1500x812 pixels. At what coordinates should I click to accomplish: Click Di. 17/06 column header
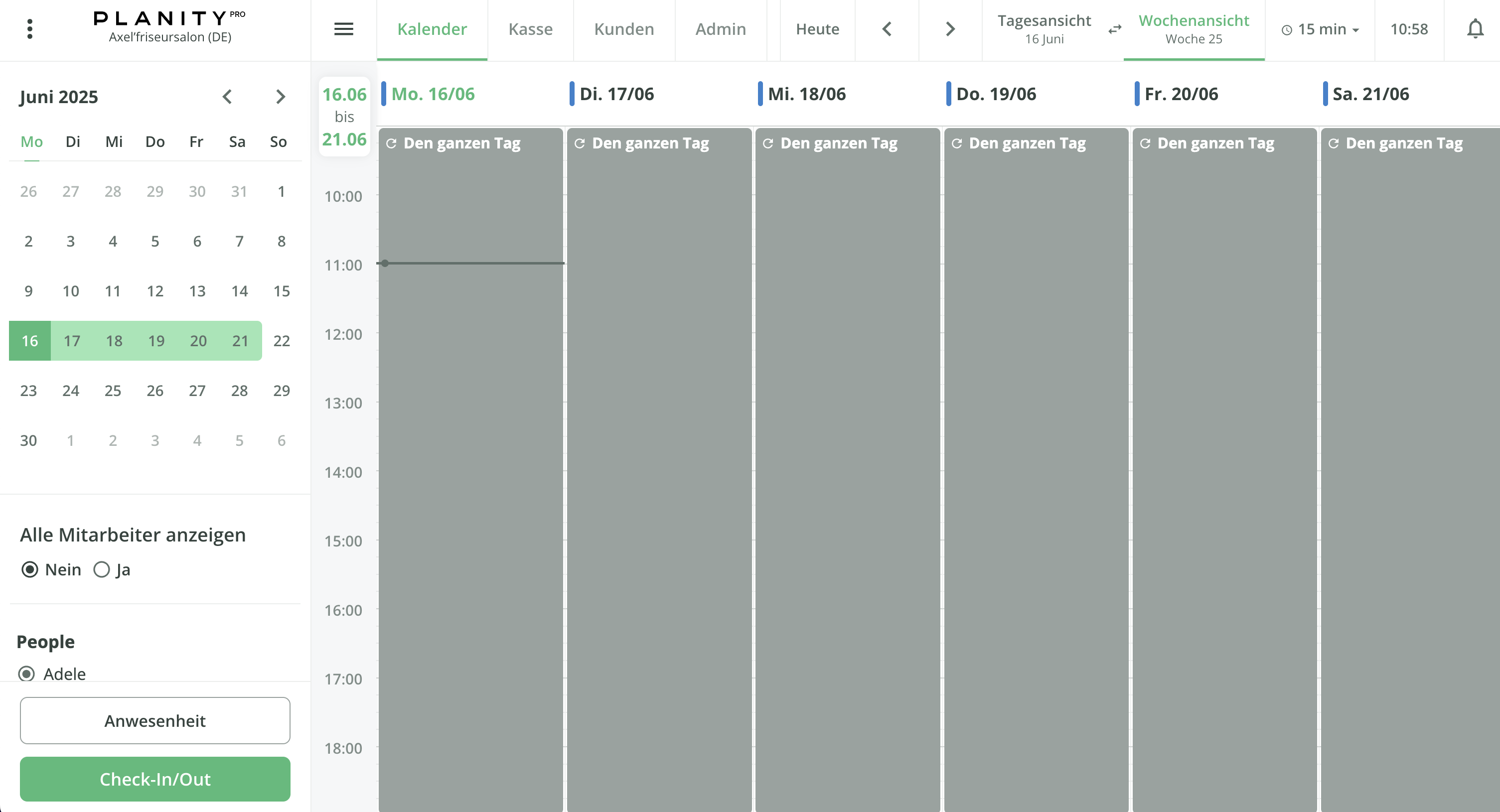point(616,94)
